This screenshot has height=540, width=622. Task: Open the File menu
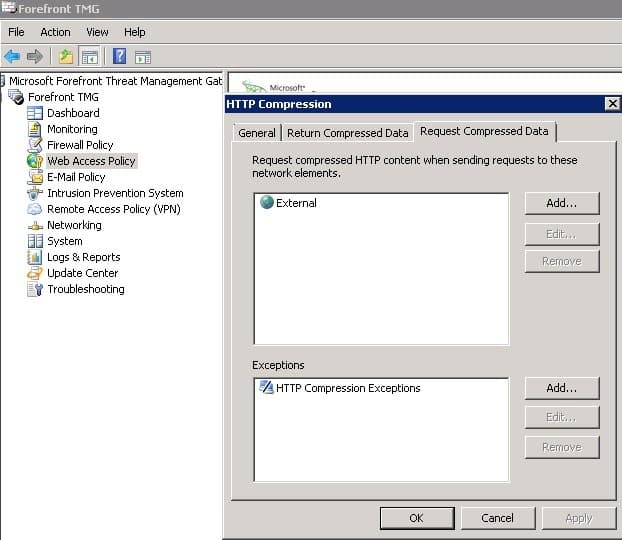point(16,32)
